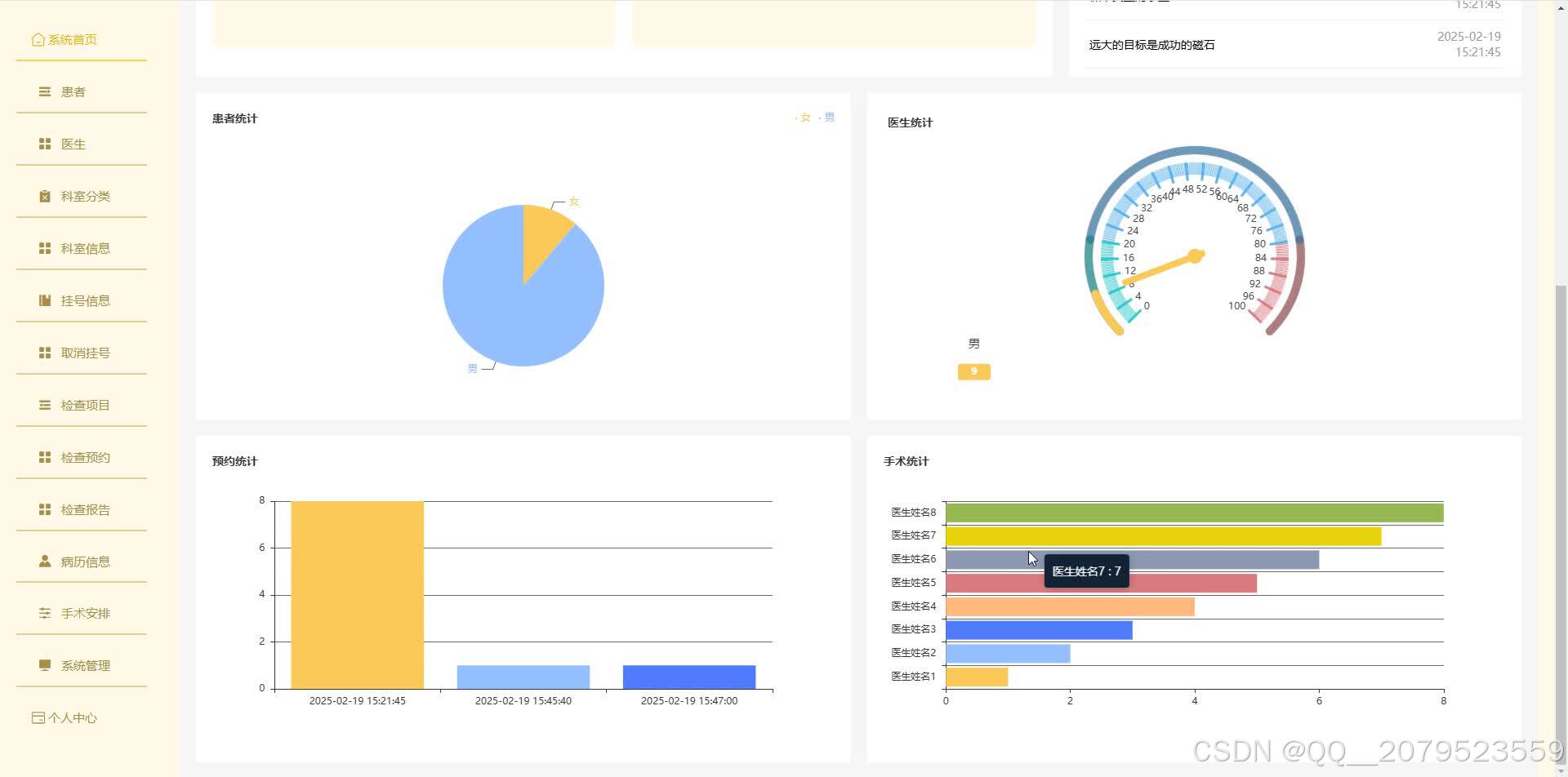Click the dark blue 15:47:00 bar
1568x777 pixels.
688,677
